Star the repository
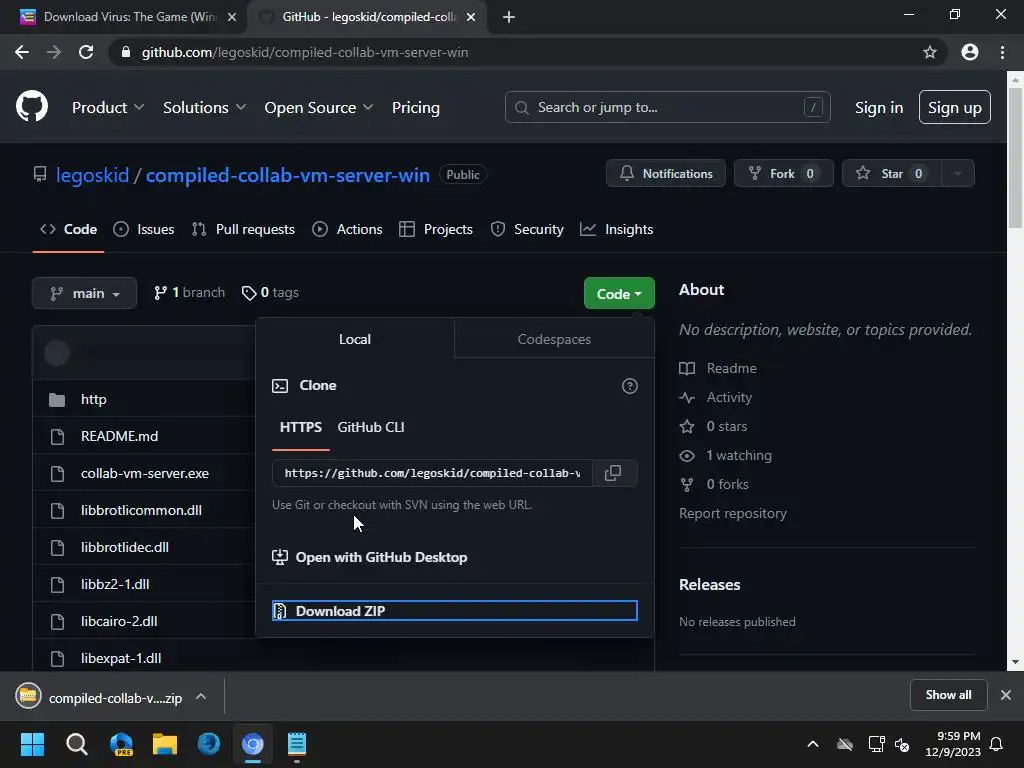 tap(891, 174)
